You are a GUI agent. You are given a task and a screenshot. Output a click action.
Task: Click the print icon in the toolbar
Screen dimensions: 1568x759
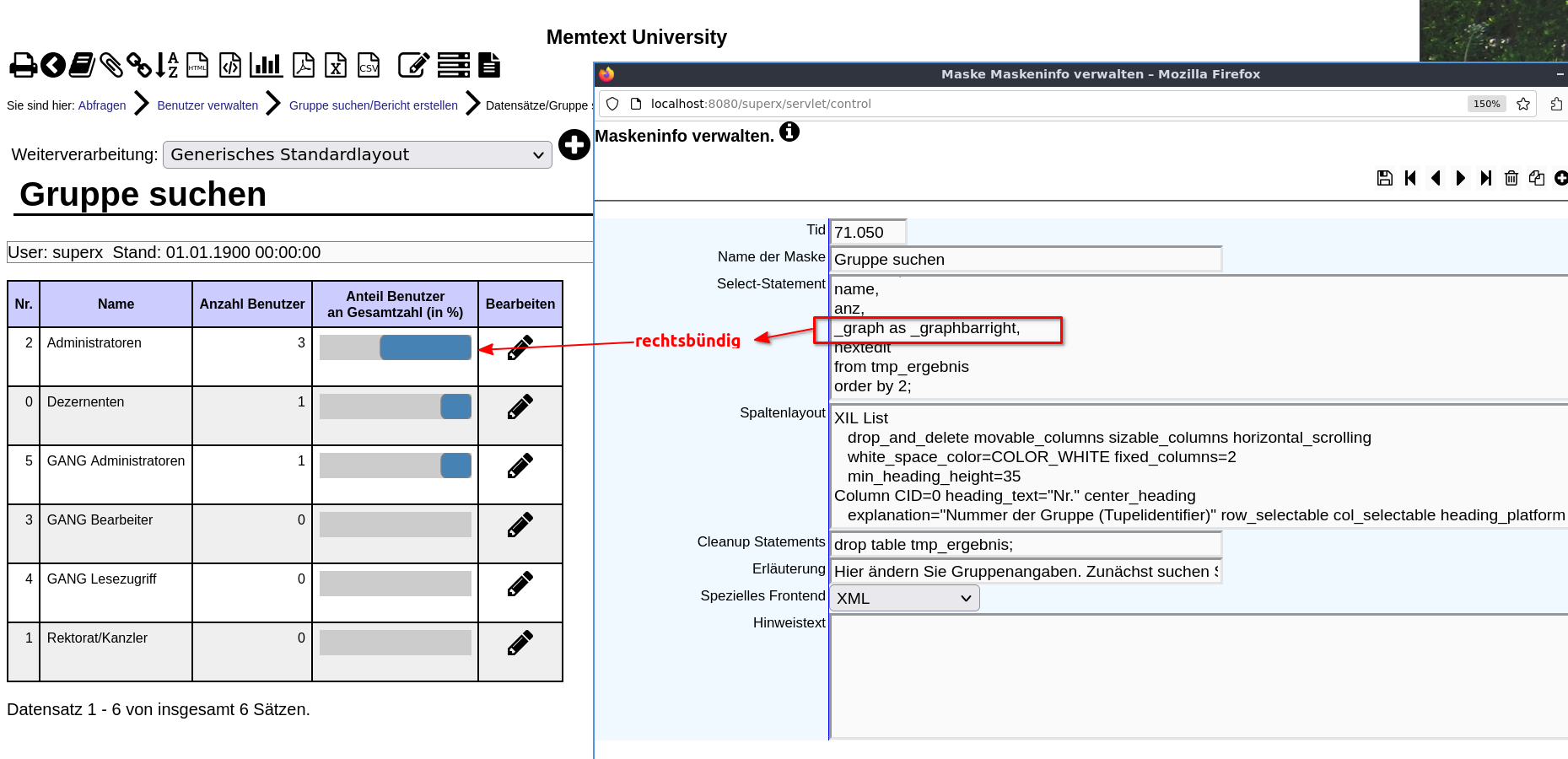[x=23, y=65]
